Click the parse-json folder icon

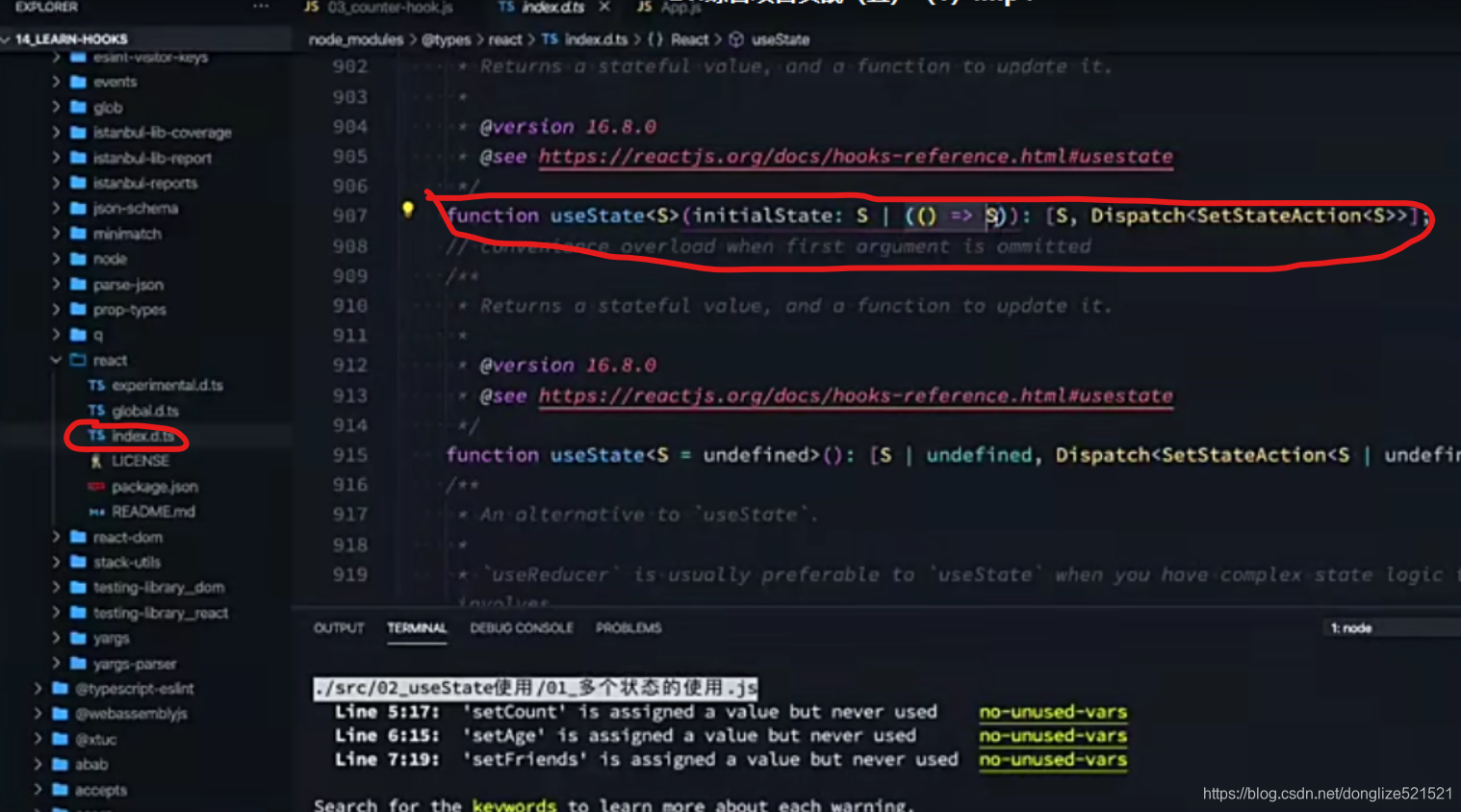click(78, 284)
